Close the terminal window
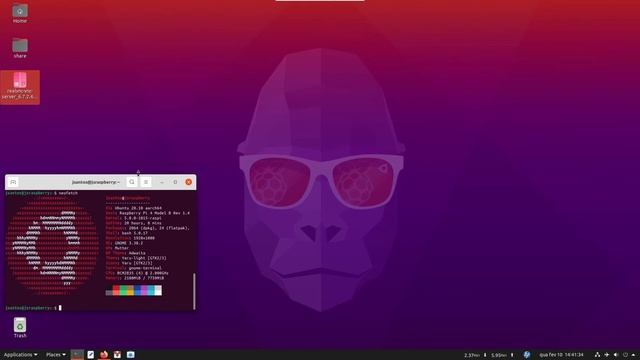The image size is (640, 360). (189, 182)
